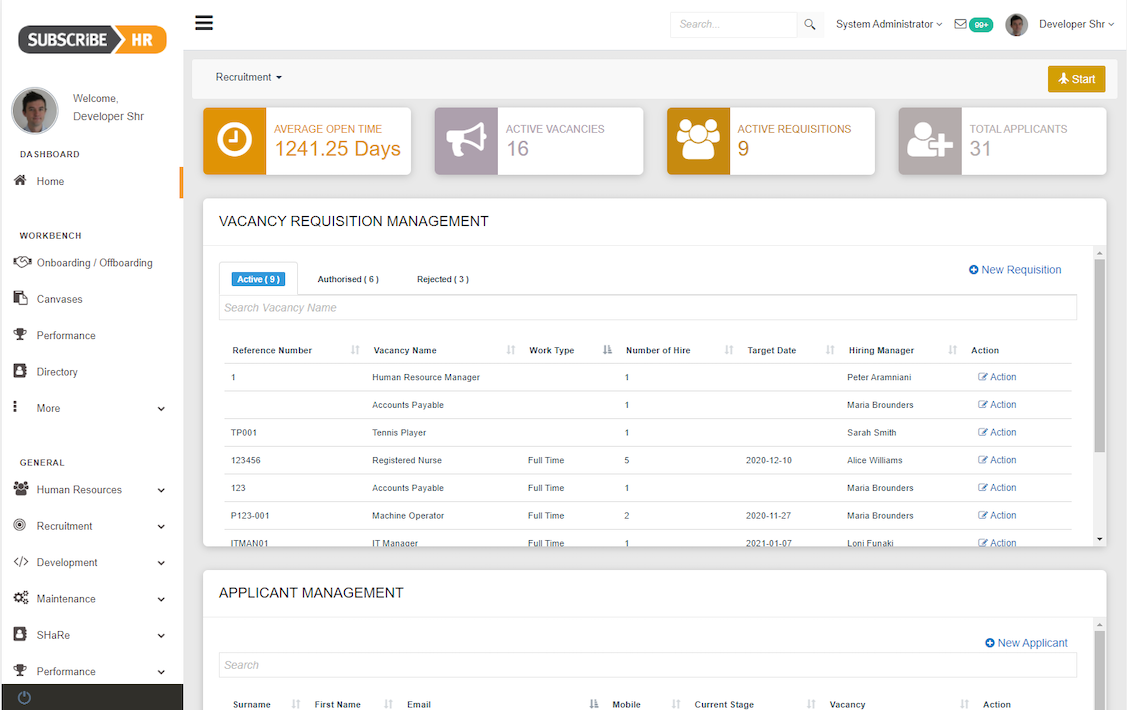Click the New Requisition link
Screen dimensions: 1127x710
(x=1014, y=269)
